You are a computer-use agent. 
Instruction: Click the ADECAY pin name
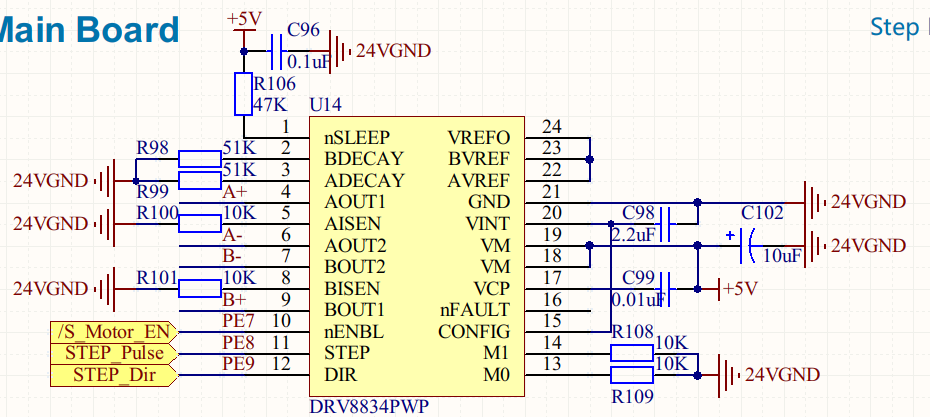tap(365, 180)
